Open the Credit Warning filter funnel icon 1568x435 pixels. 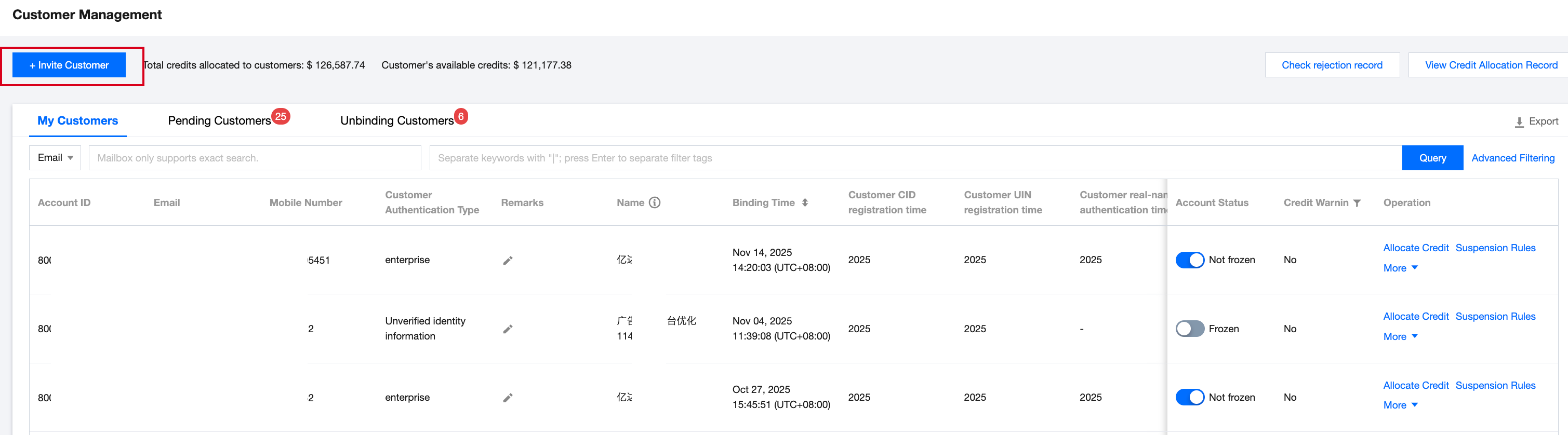click(1357, 203)
